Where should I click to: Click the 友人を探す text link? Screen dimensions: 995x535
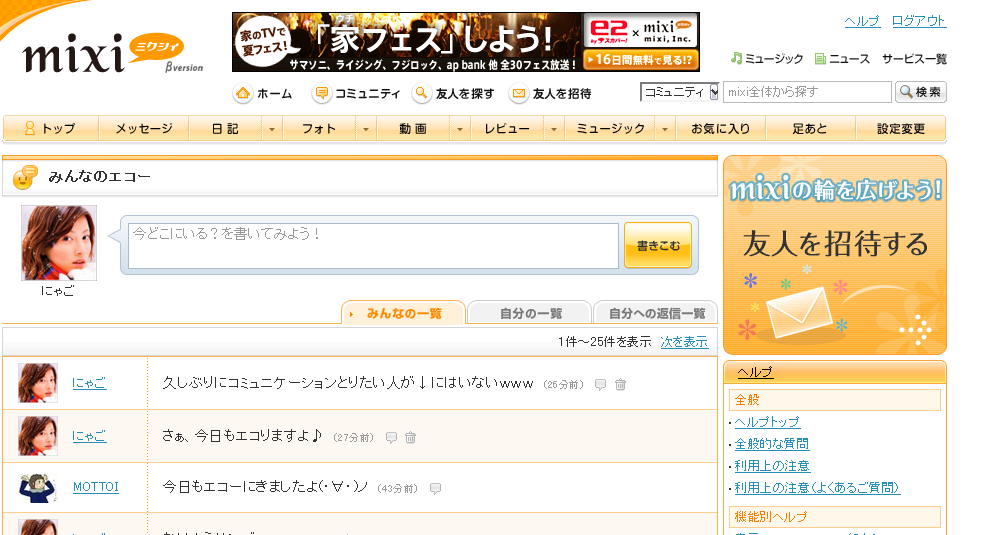[x=465, y=94]
